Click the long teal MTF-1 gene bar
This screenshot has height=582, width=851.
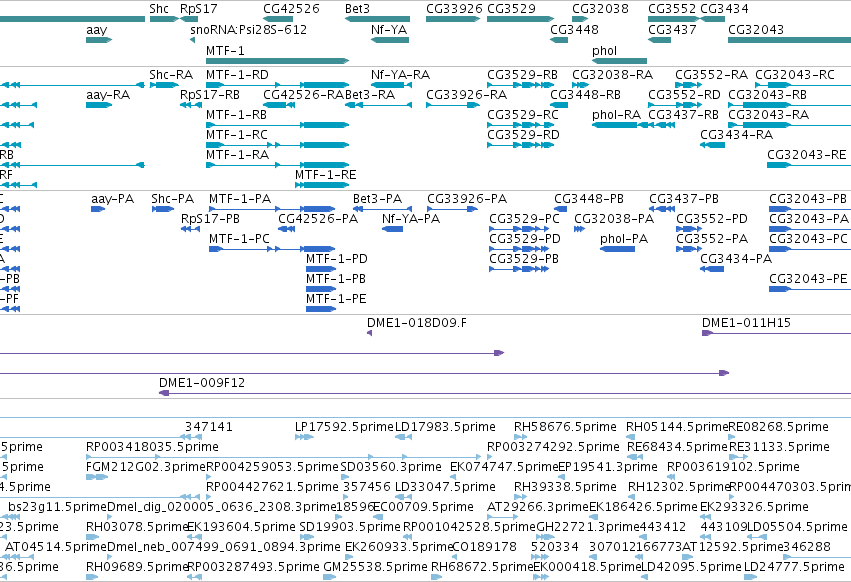tap(277, 61)
